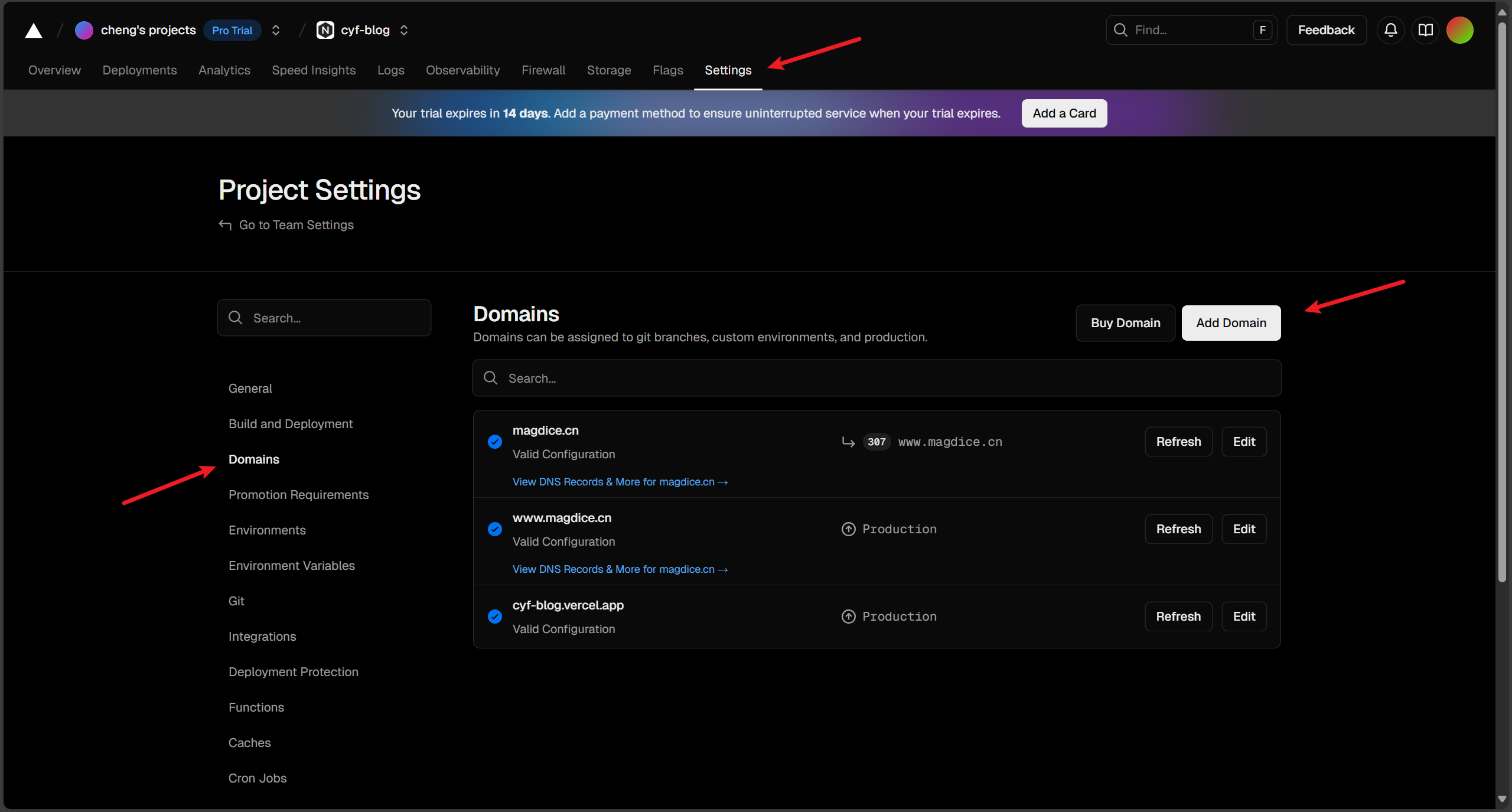The width and height of the screenshot is (1512, 812).
Task: Click the Add a Card button
Action: (x=1064, y=113)
